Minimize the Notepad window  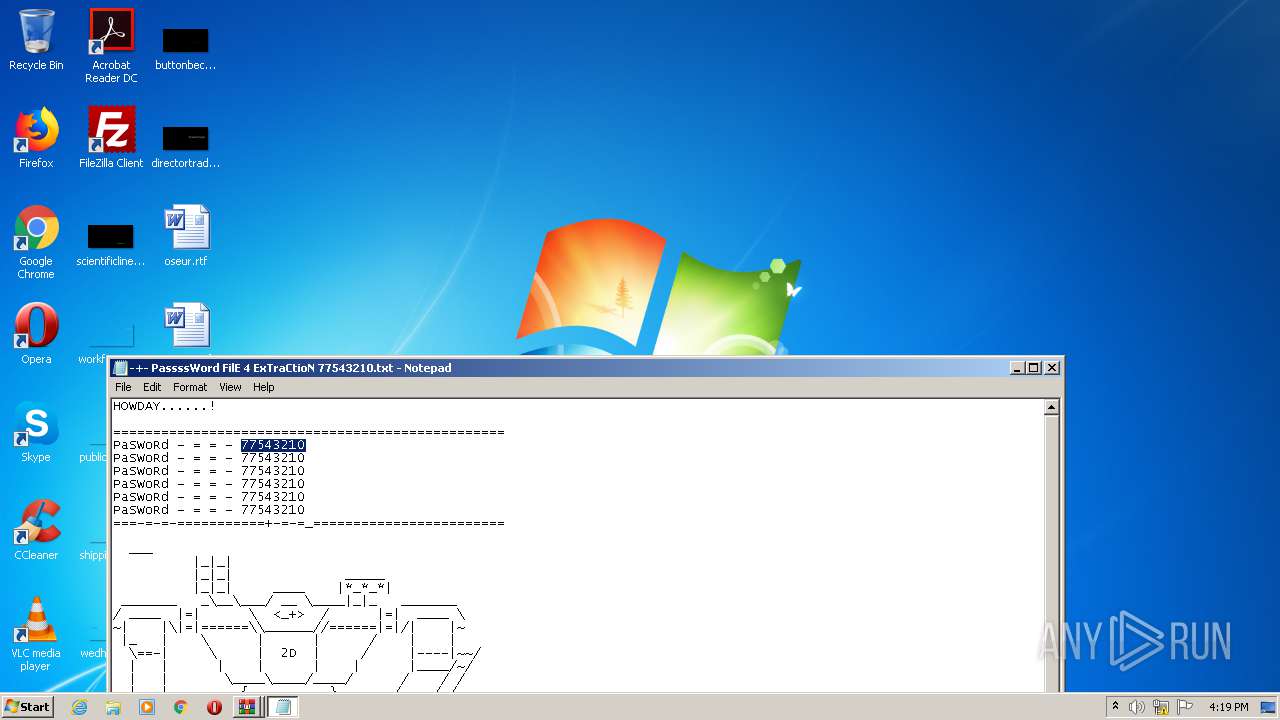click(x=1018, y=368)
